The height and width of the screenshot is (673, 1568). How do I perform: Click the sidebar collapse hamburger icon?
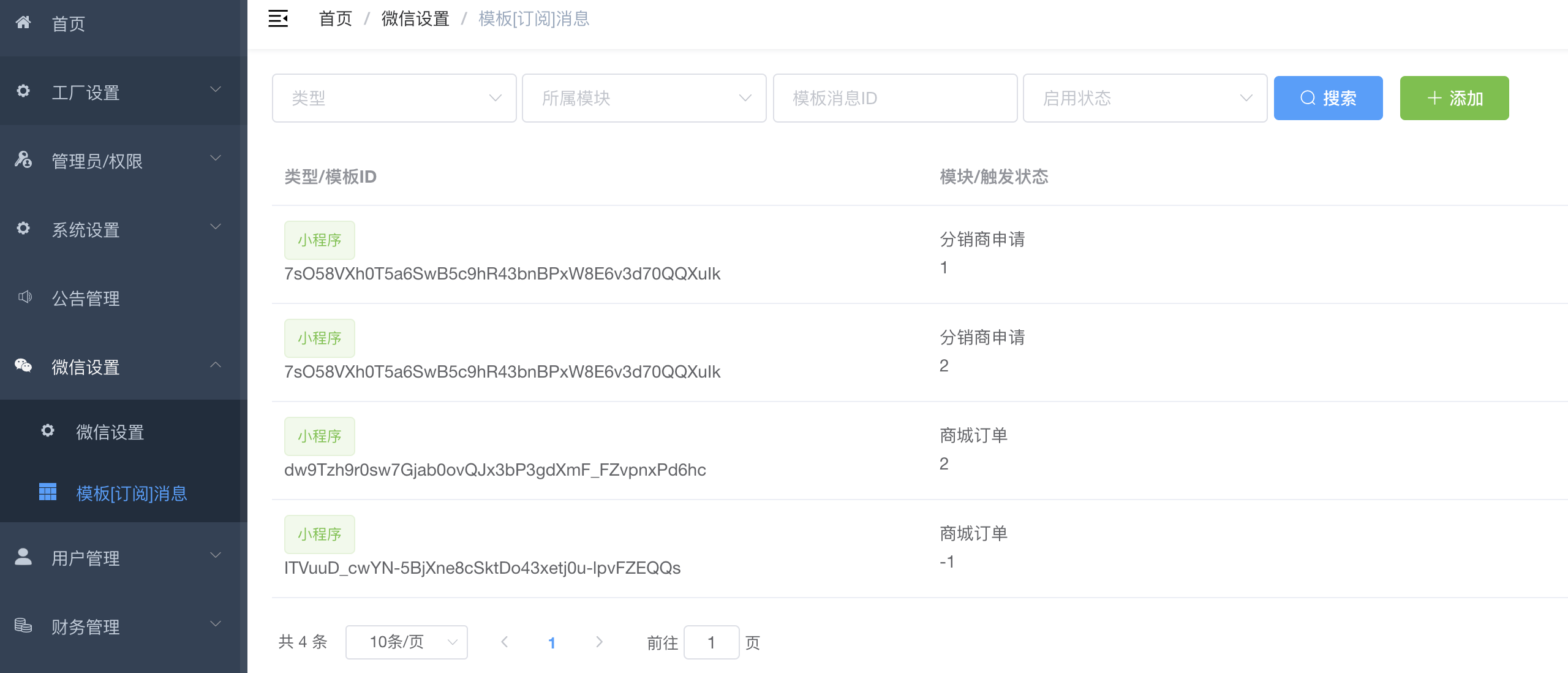(x=278, y=19)
